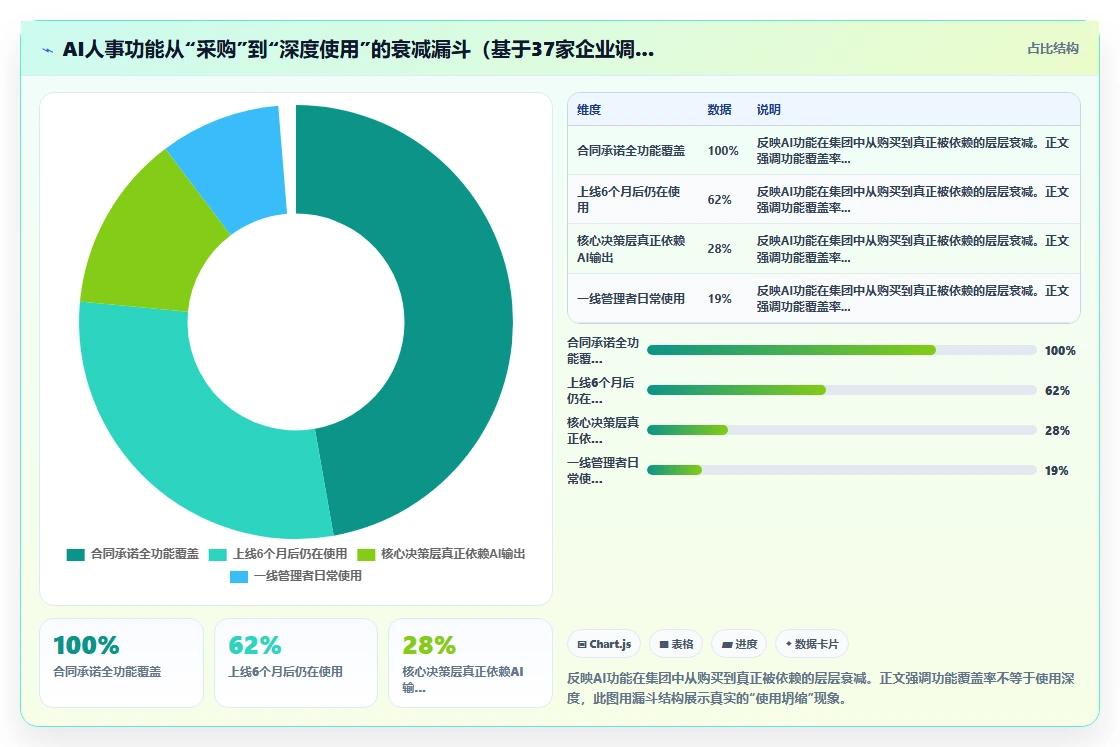Image resolution: width=1120 pixels, height=747 pixels.
Task: Click the 说明 text in the 19% row
Action: pos(913,299)
